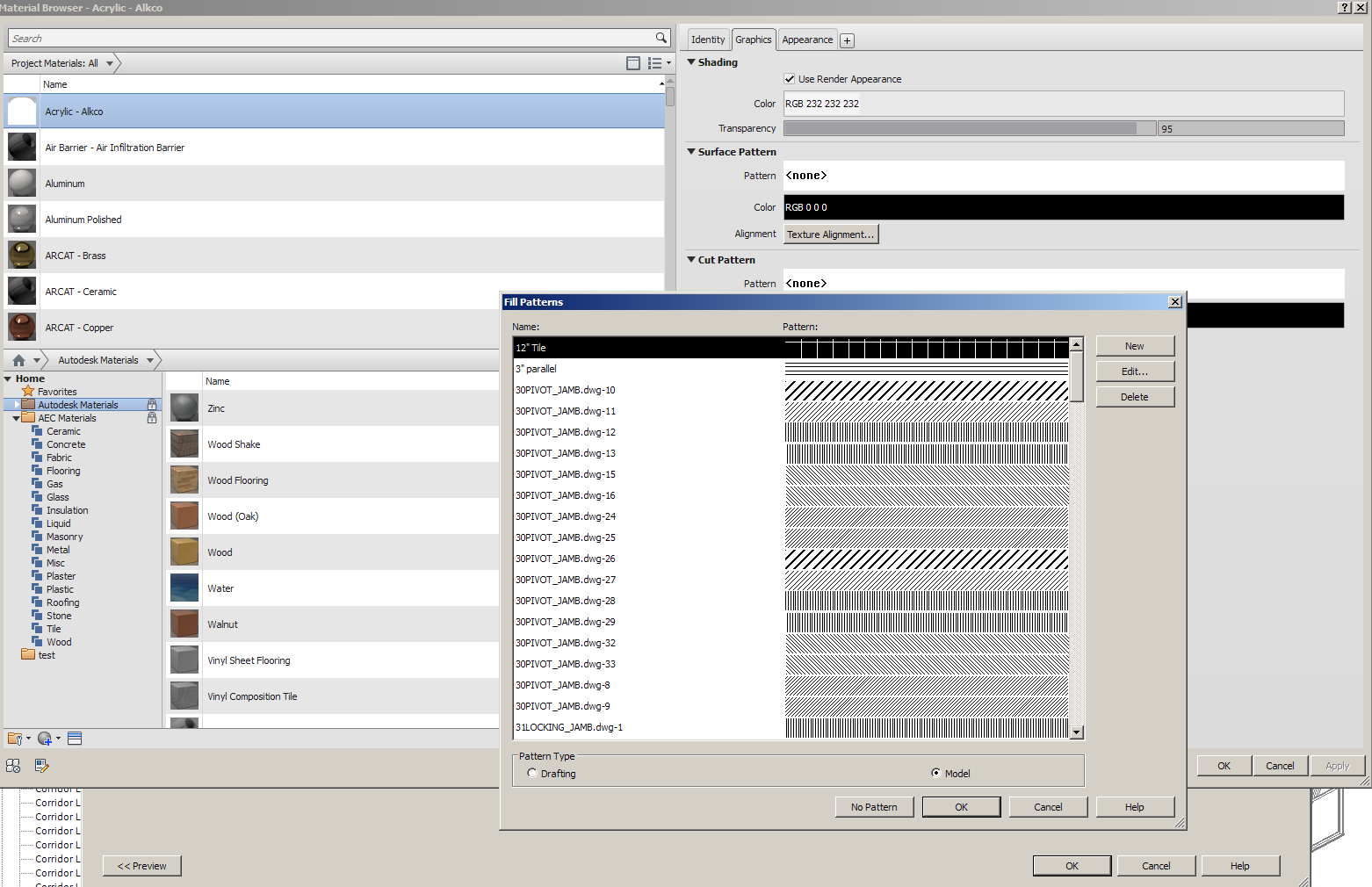Click OK in Fill Patterns dialog

coord(961,807)
